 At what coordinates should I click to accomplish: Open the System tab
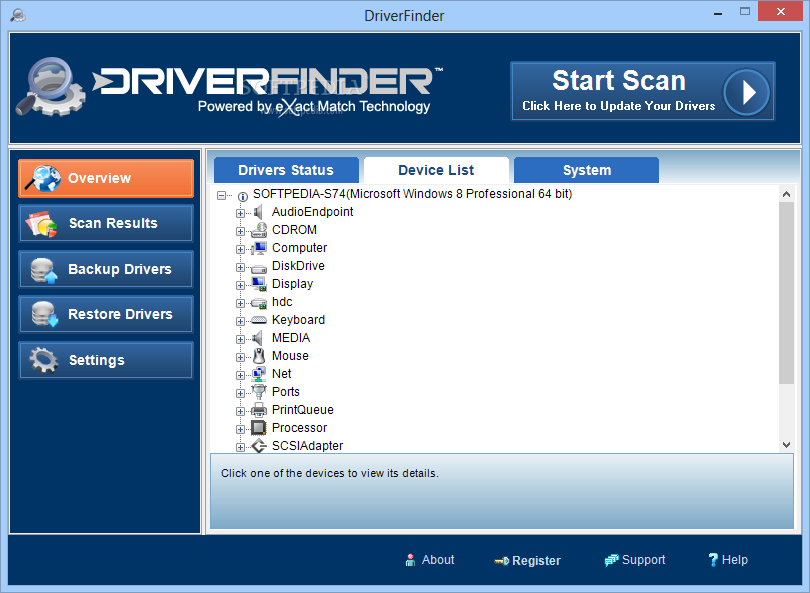click(586, 170)
